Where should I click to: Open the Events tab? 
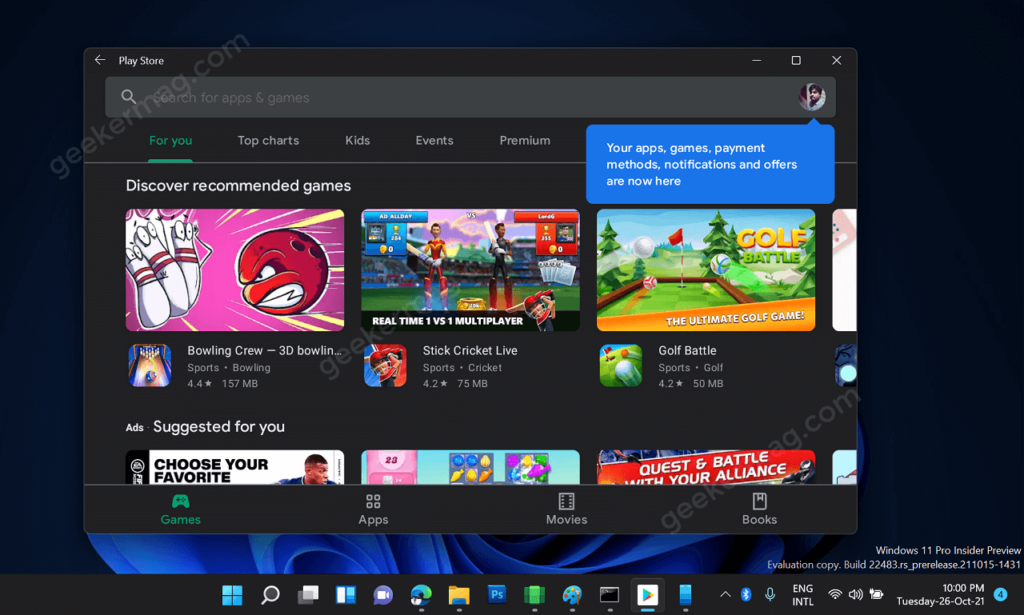click(x=434, y=140)
